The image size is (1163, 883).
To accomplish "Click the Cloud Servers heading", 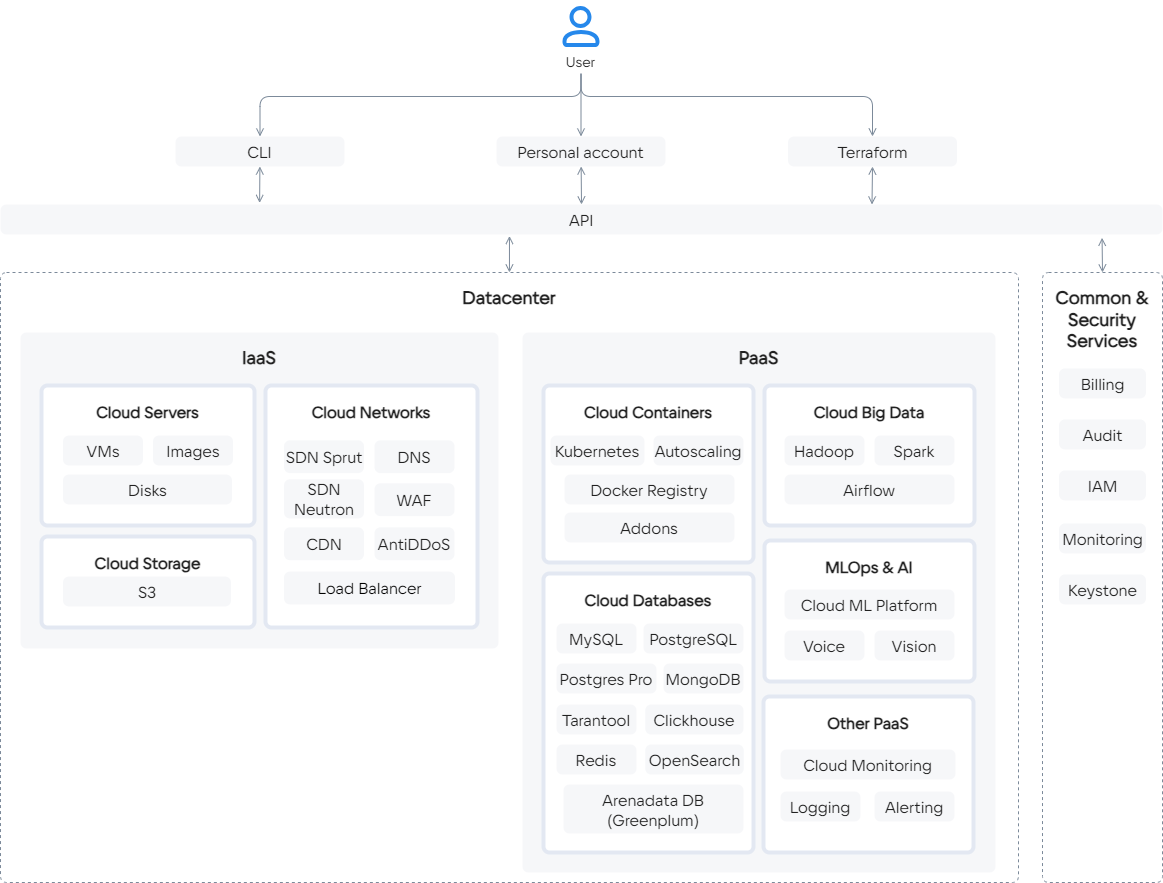I will (148, 413).
